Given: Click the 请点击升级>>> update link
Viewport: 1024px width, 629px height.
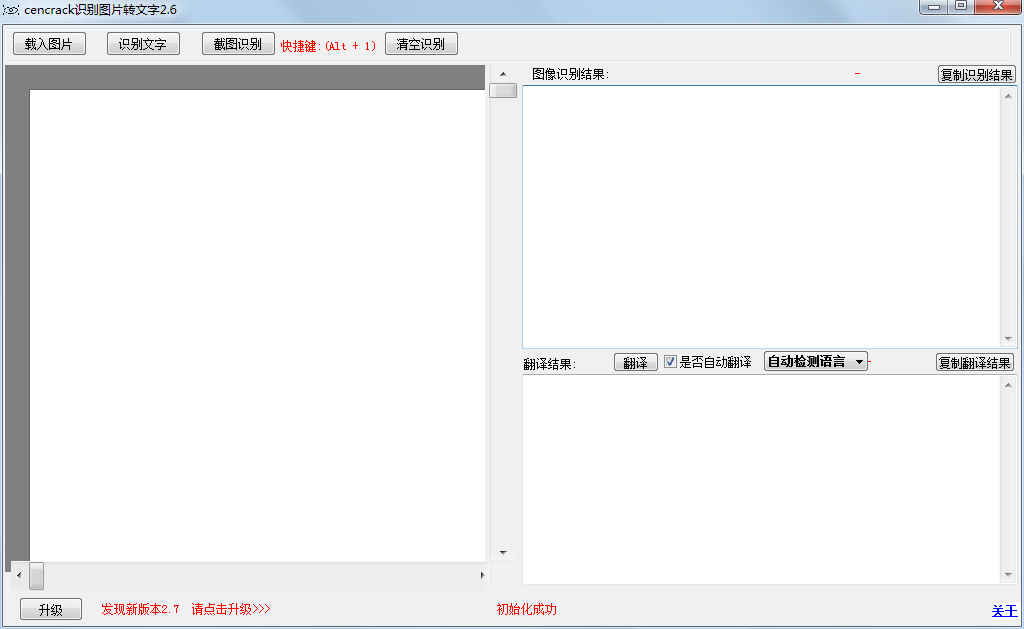Looking at the screenshot, I should 228,609.
